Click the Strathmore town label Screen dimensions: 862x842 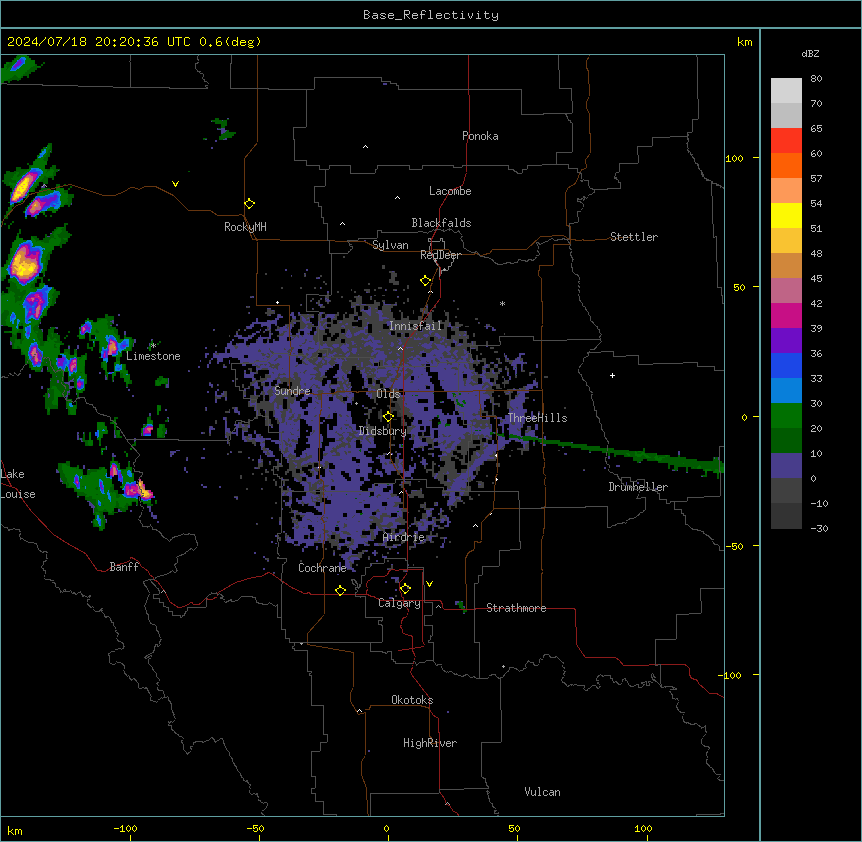point(516,608)
